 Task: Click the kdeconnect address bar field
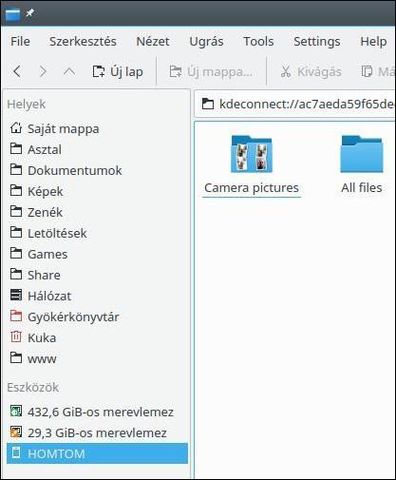(295, 104)
